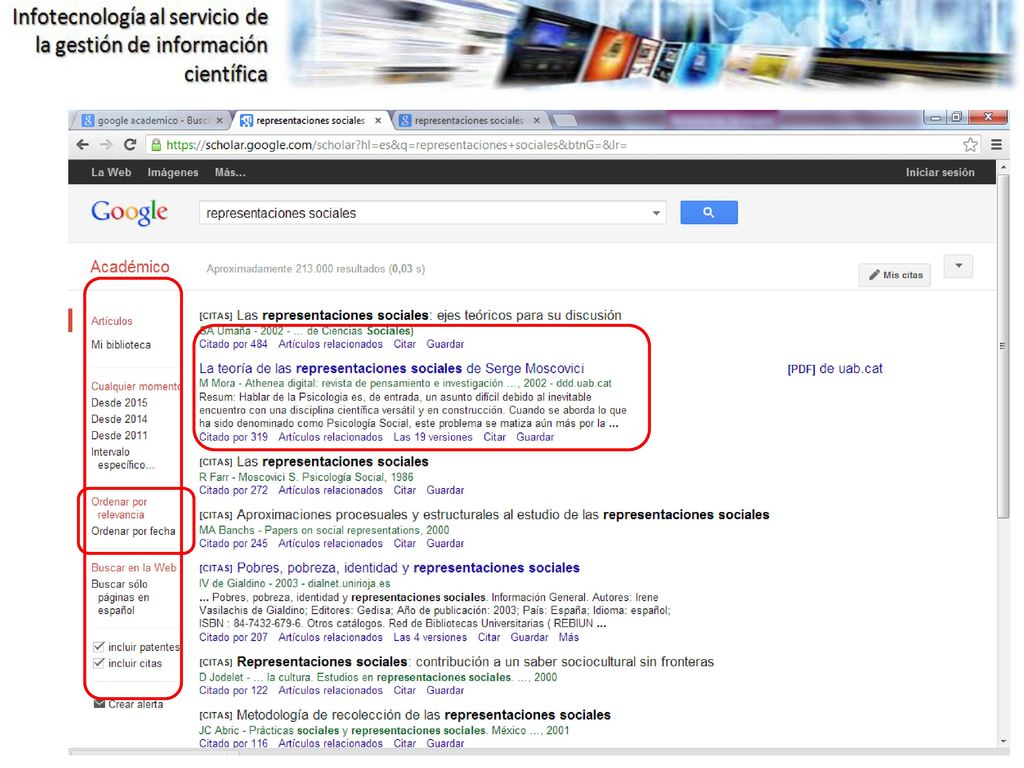The height and width of the screenshot is (768, 1024).
Task: Click 'Citado por 319' link
Action: [233, 437]
